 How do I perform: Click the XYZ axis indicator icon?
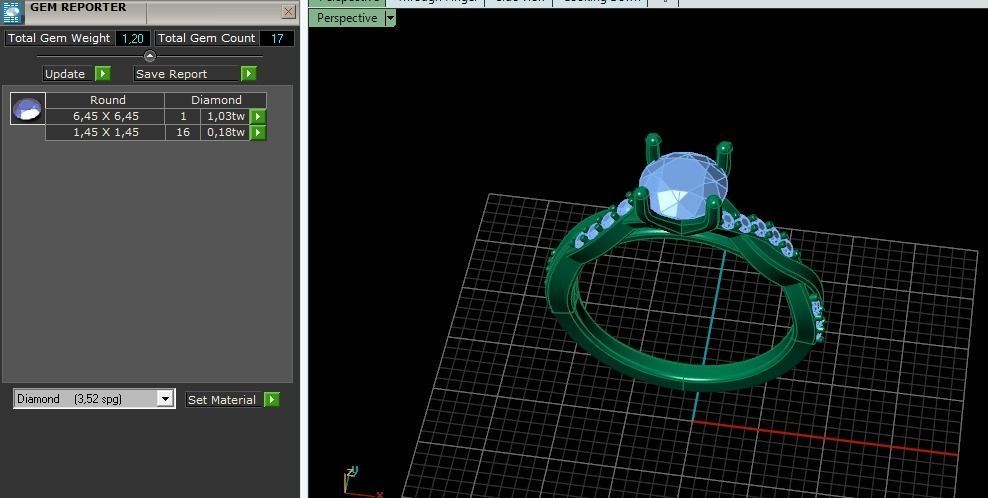[x=360, y=482]
